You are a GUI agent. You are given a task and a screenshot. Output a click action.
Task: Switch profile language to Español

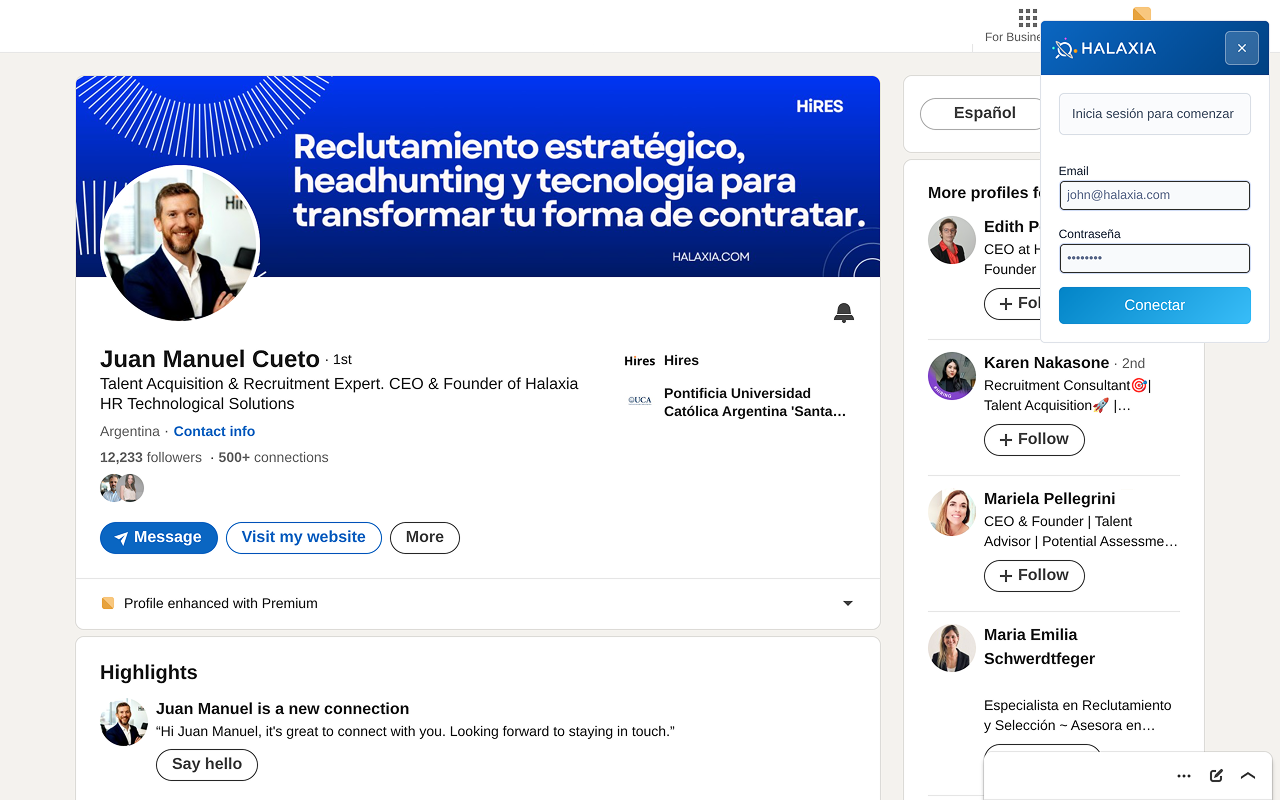[985, 113]
